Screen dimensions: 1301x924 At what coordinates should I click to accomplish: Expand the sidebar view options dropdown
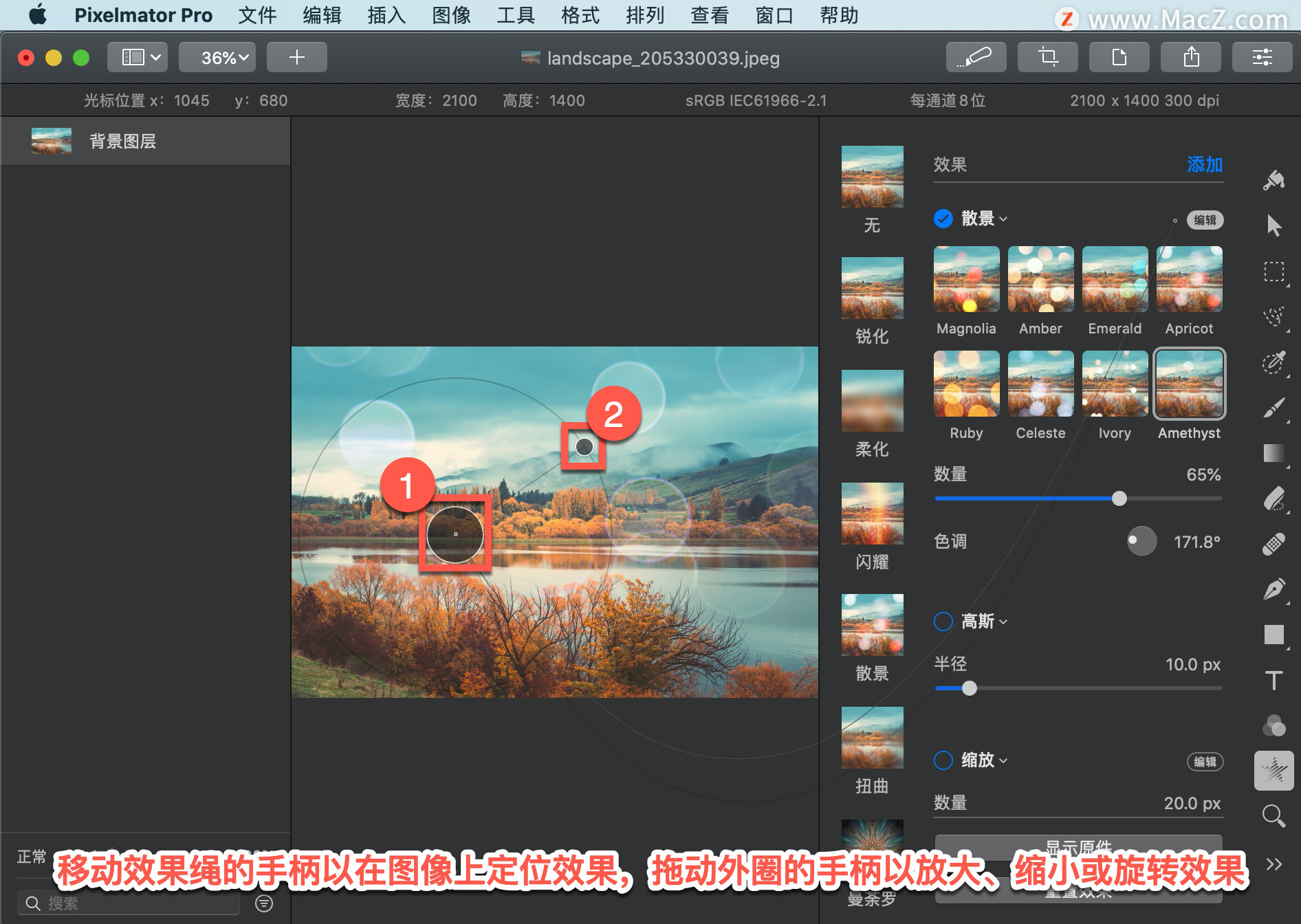pos(140,57)
